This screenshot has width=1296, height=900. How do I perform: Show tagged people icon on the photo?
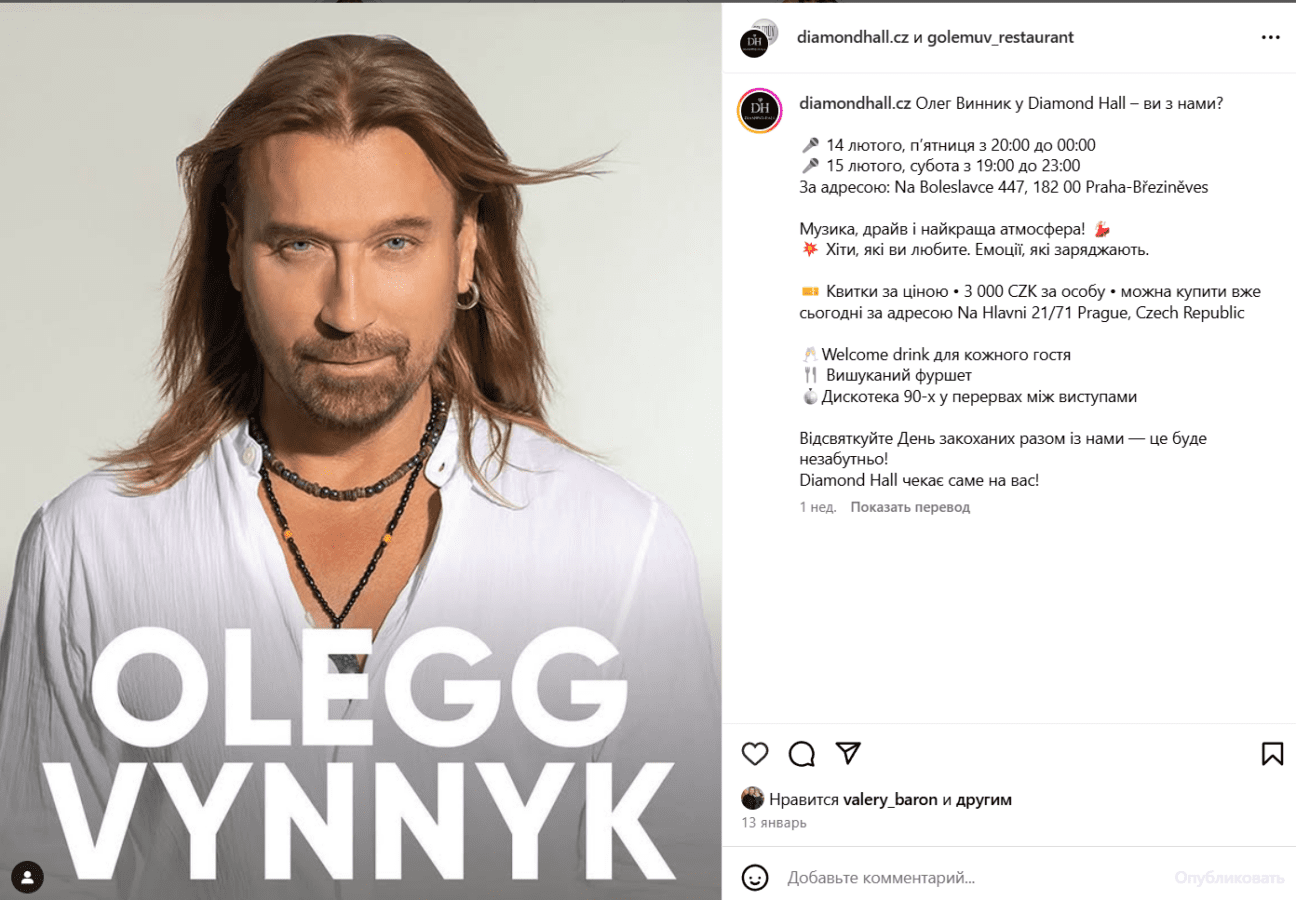[x=27, y=877]
